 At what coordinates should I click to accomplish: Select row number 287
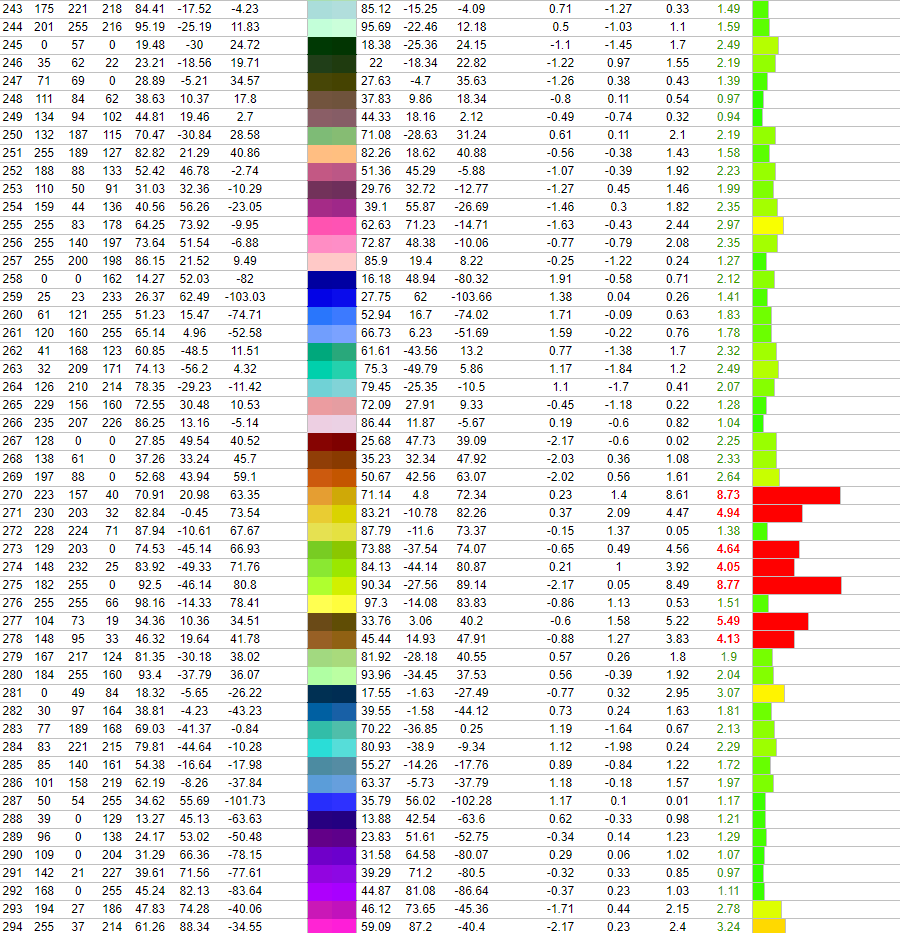(12, 801)
